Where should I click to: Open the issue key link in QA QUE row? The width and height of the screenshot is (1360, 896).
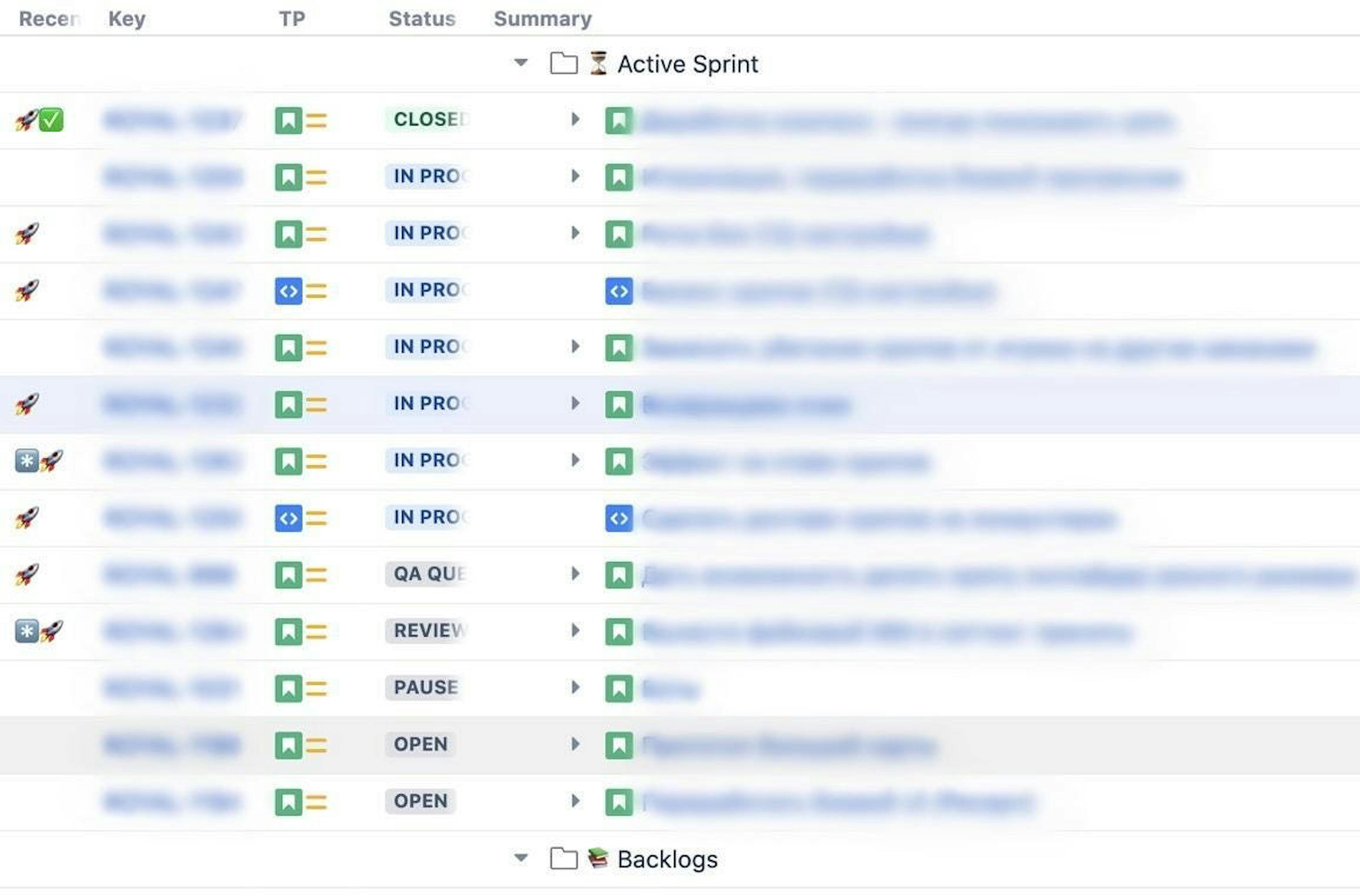[x=170, y=575]
